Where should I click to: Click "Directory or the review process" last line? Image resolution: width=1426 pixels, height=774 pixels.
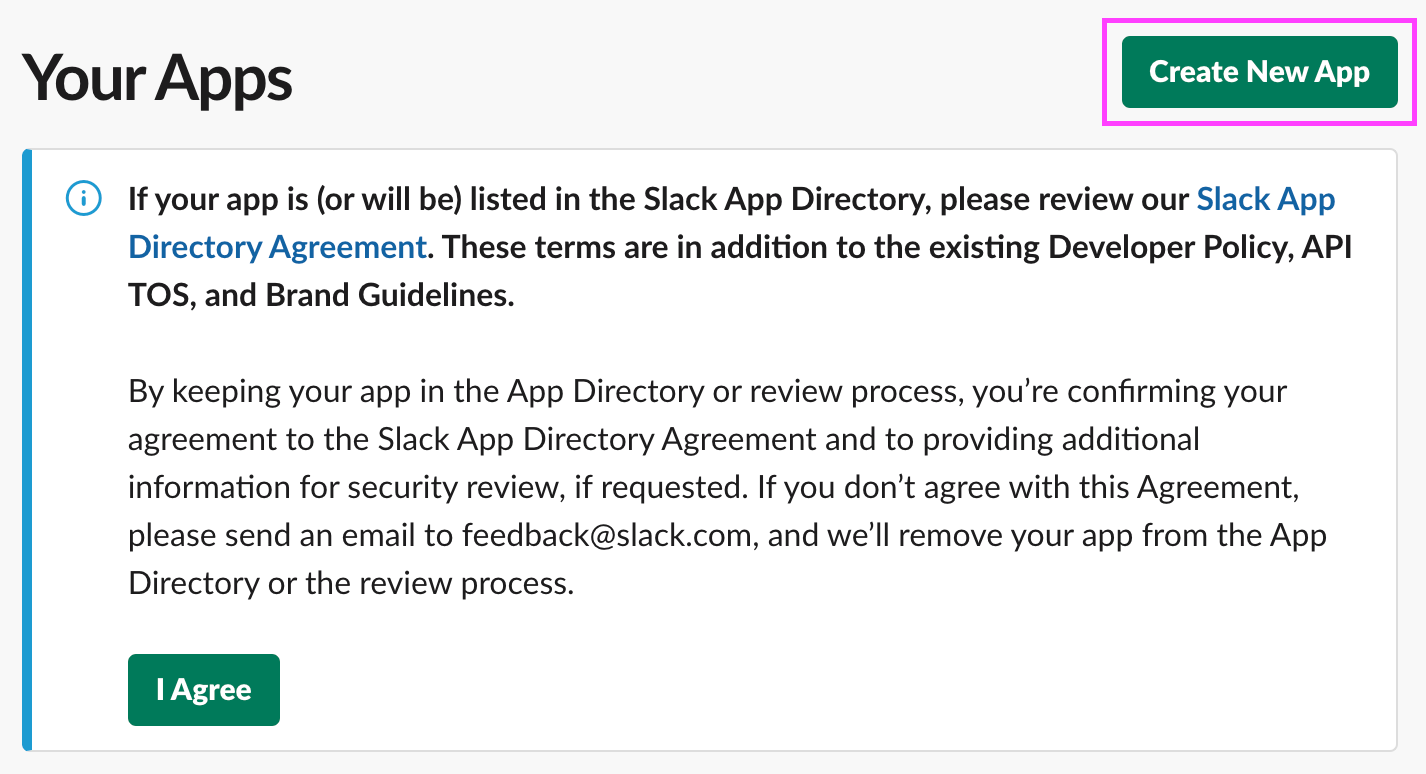click(x=350, y=583)
